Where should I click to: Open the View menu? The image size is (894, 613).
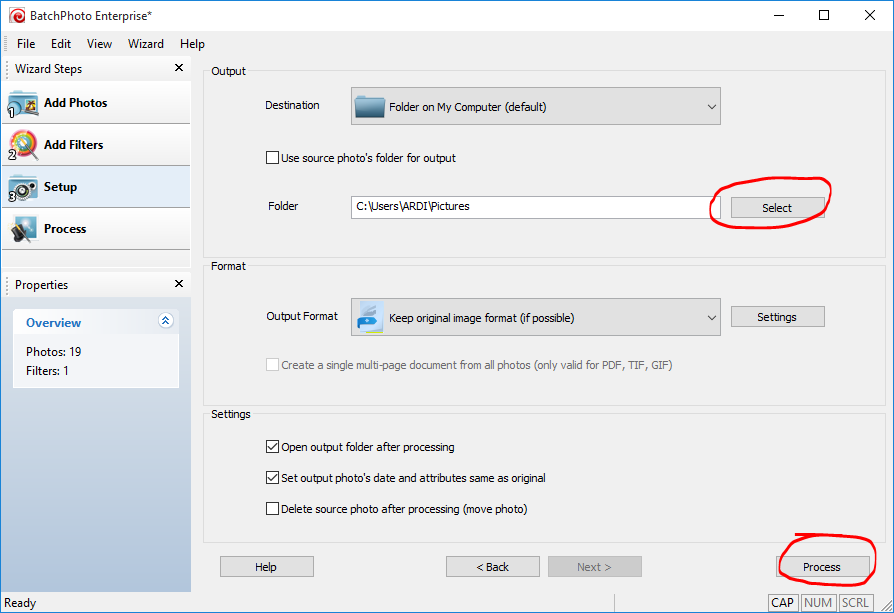pyautogui.click(x=99, y=44)
